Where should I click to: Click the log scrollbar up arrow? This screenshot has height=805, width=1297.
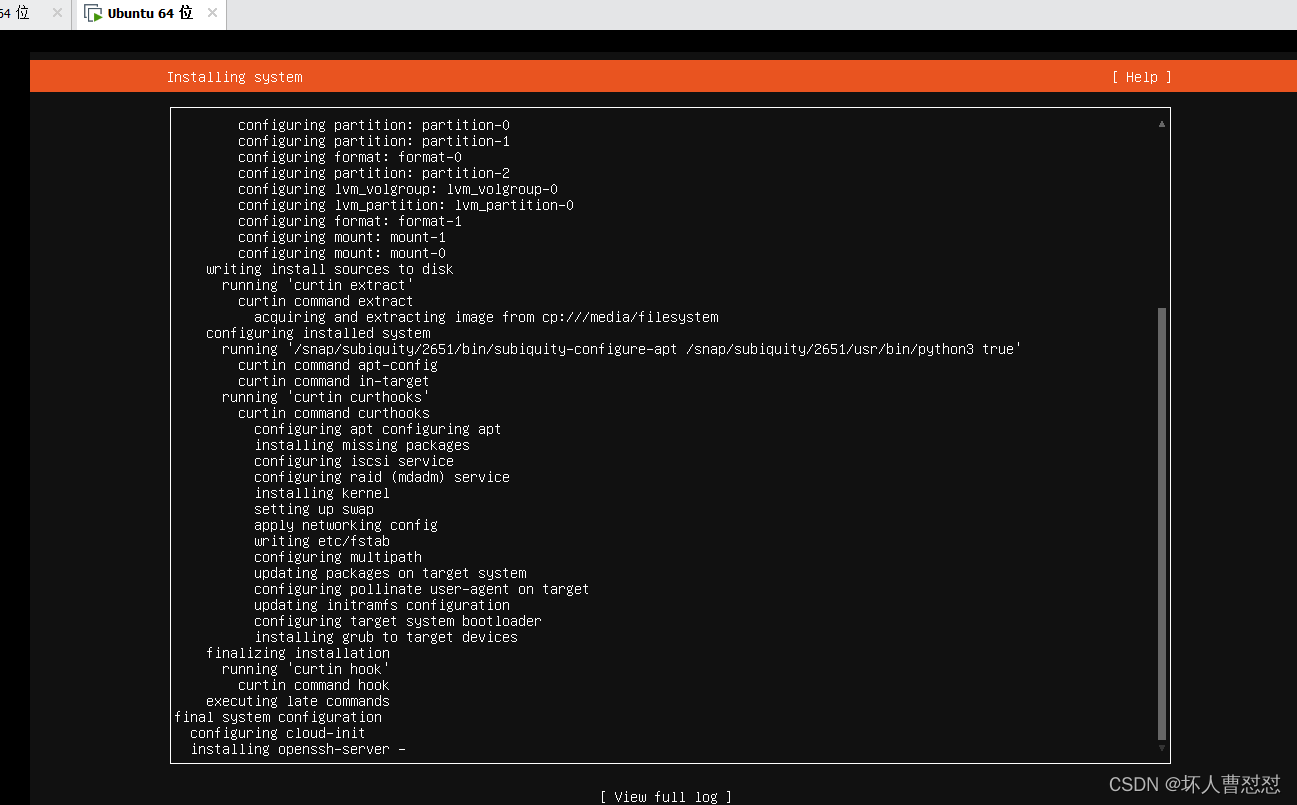[x=1161, y=124]
